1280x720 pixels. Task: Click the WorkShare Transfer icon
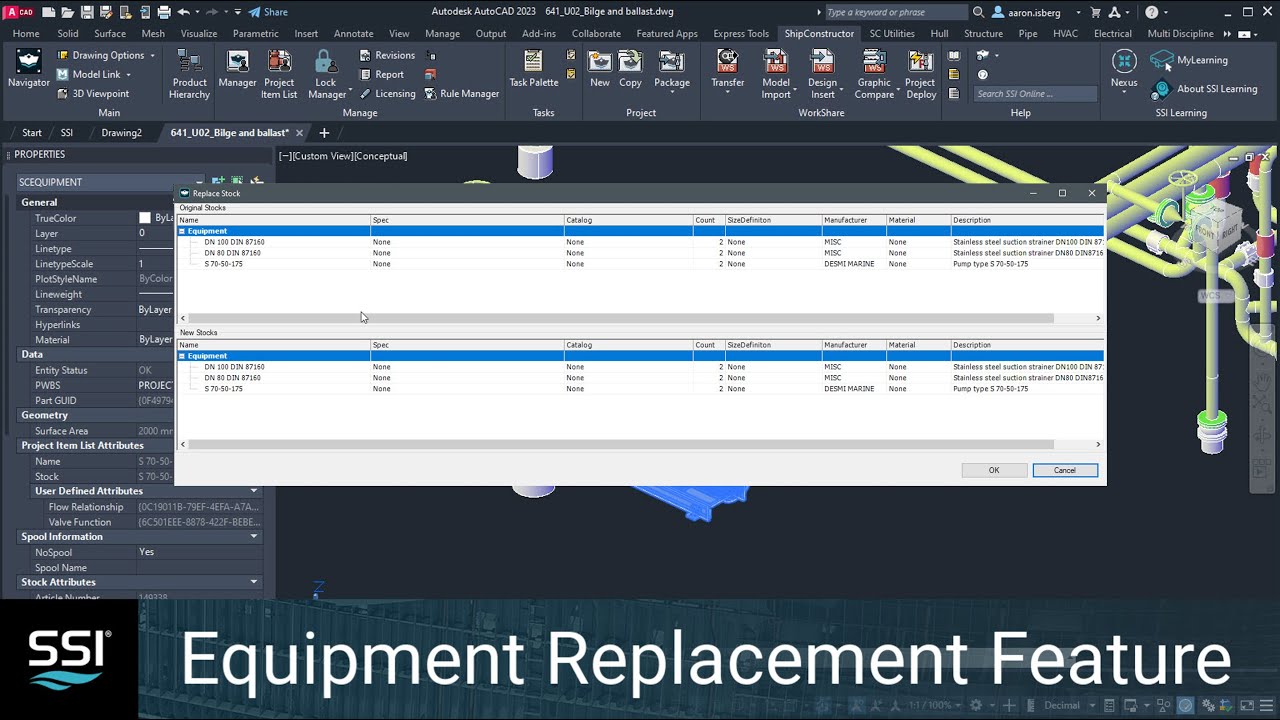(727, 70)
